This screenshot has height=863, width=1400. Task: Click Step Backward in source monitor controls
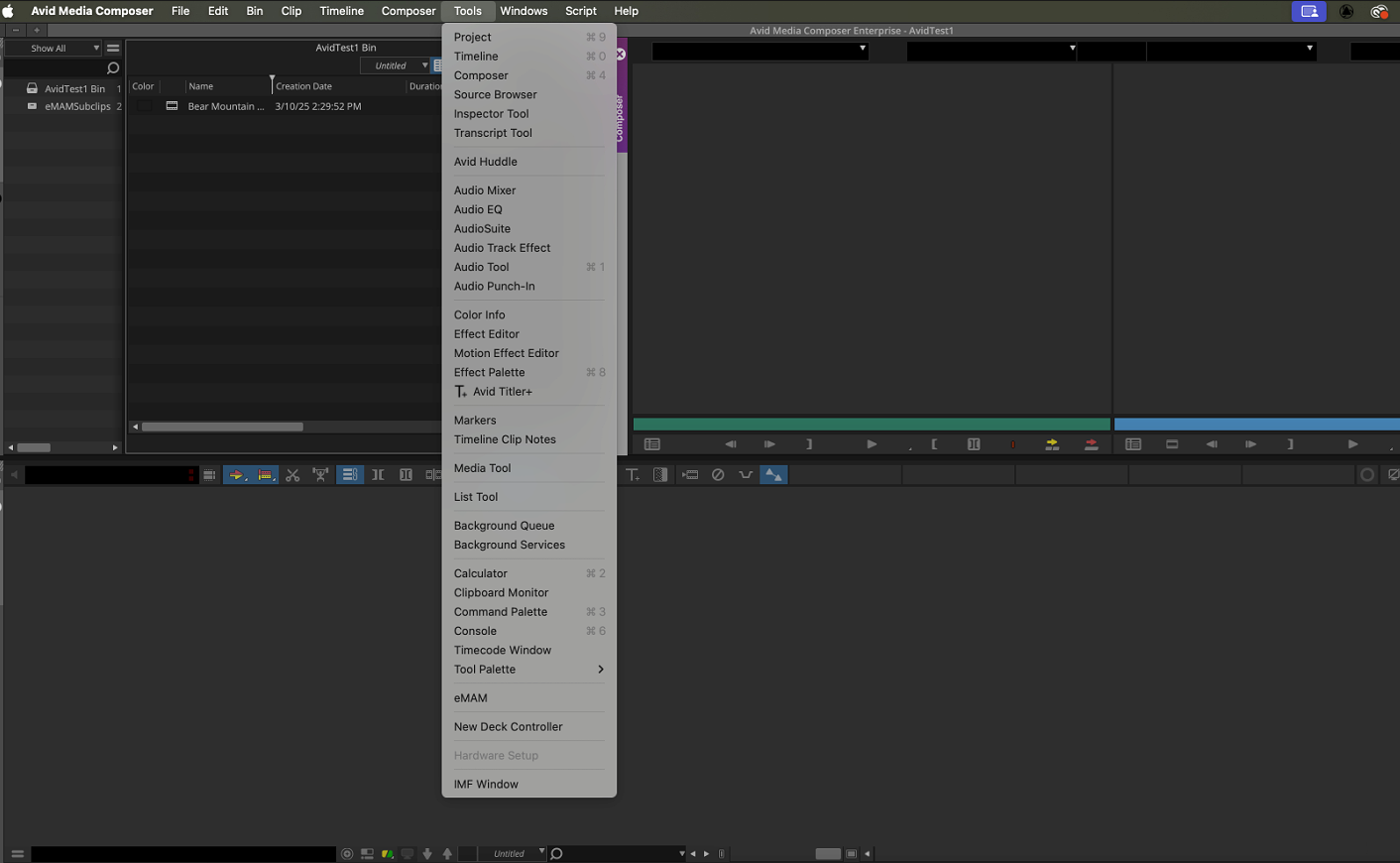pos(731,444)
